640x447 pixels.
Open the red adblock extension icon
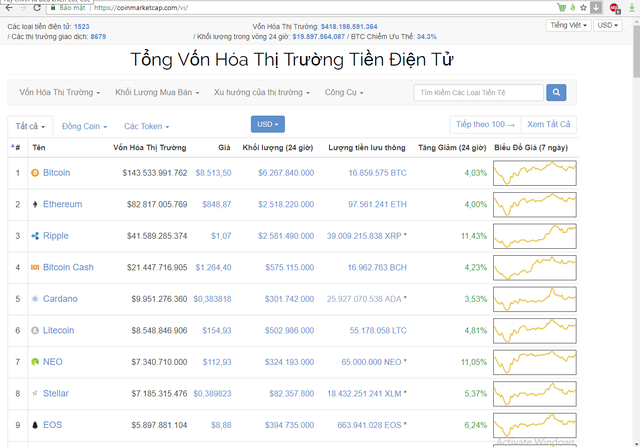[615, 8]
